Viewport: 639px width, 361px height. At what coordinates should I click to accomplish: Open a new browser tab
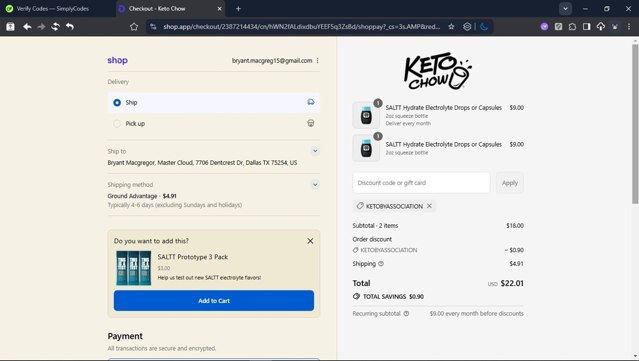click(238, 9)
